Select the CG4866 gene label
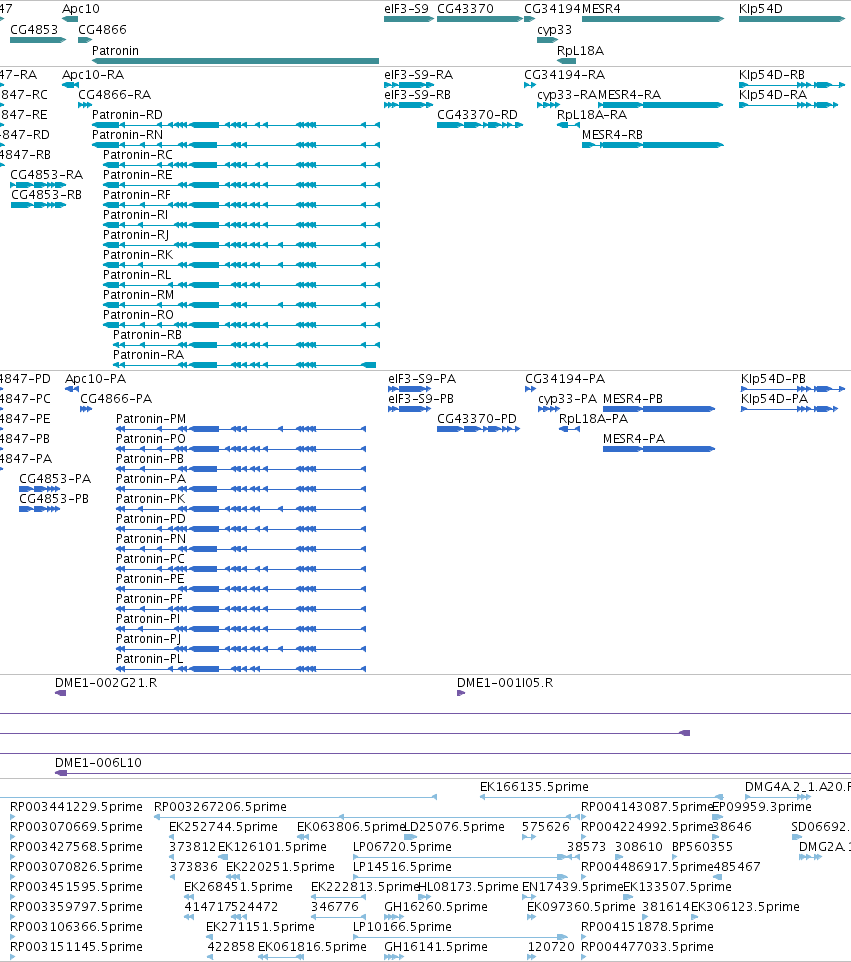Image resolution: width=851 pixels, height=962 pixels. (x=102, y=29)
